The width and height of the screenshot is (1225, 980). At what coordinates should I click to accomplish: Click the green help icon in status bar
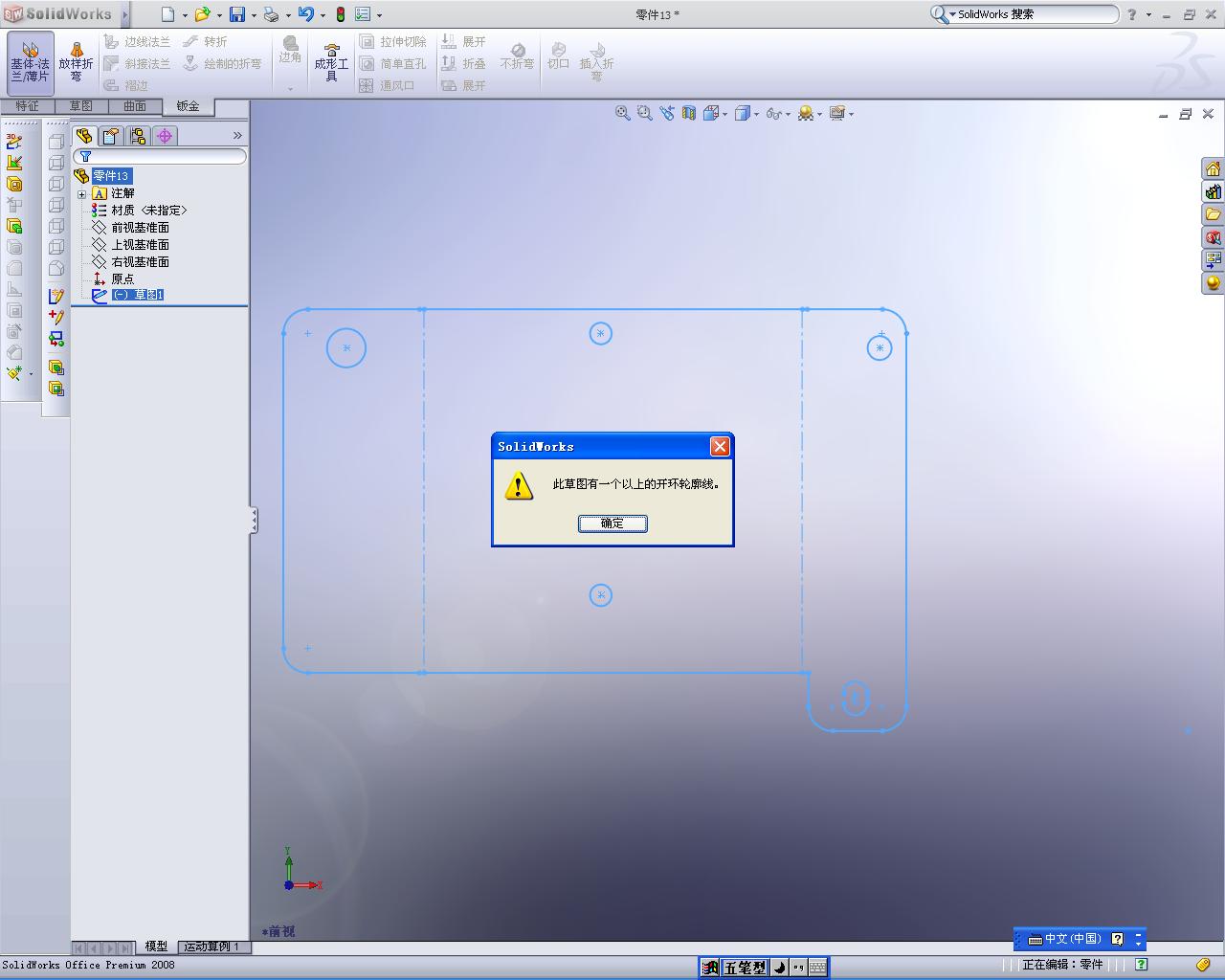tap(1142, 965)
